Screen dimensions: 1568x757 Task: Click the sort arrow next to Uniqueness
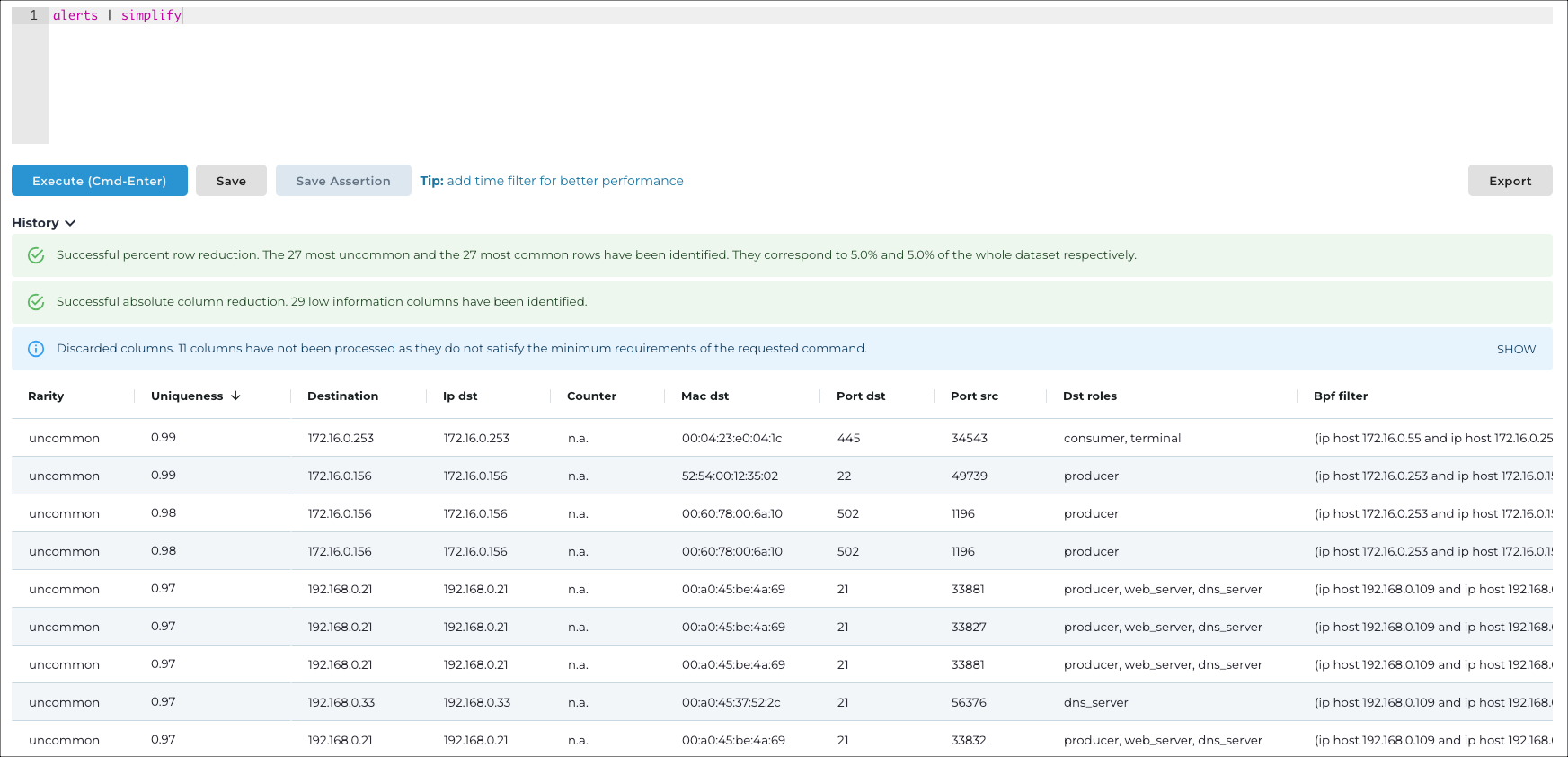[x=235, y=396]
